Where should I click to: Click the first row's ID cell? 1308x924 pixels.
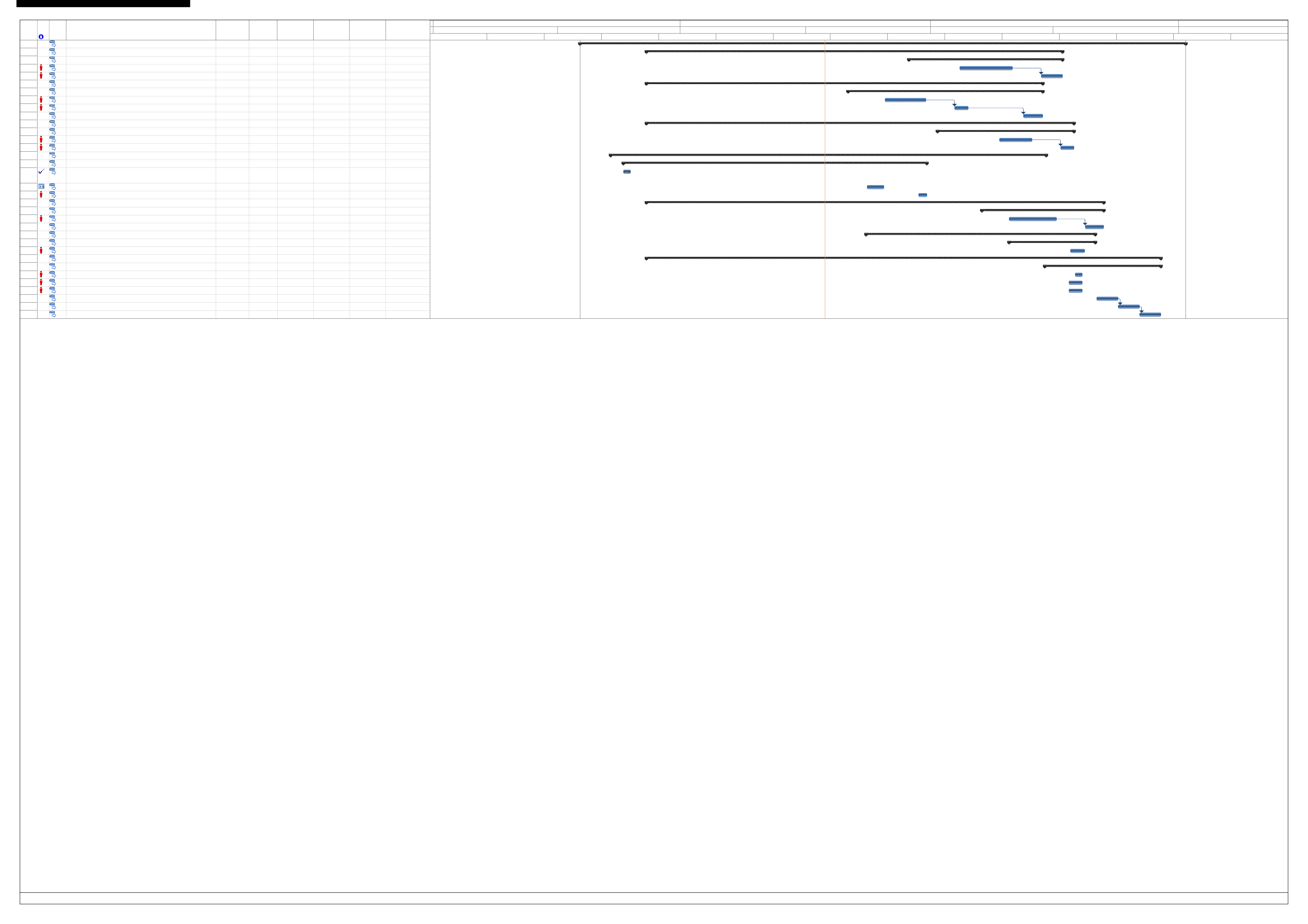coord(28,44)
